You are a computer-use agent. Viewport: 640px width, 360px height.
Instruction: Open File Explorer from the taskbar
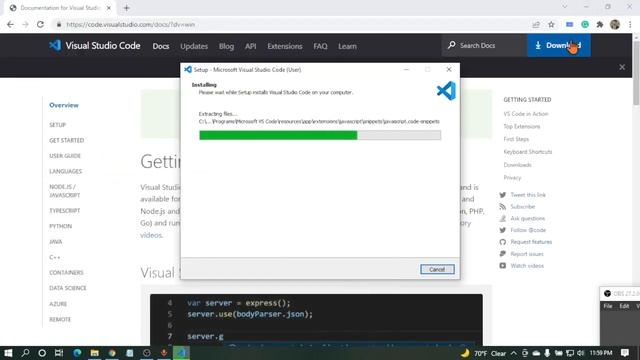click(x=94, y=353)
